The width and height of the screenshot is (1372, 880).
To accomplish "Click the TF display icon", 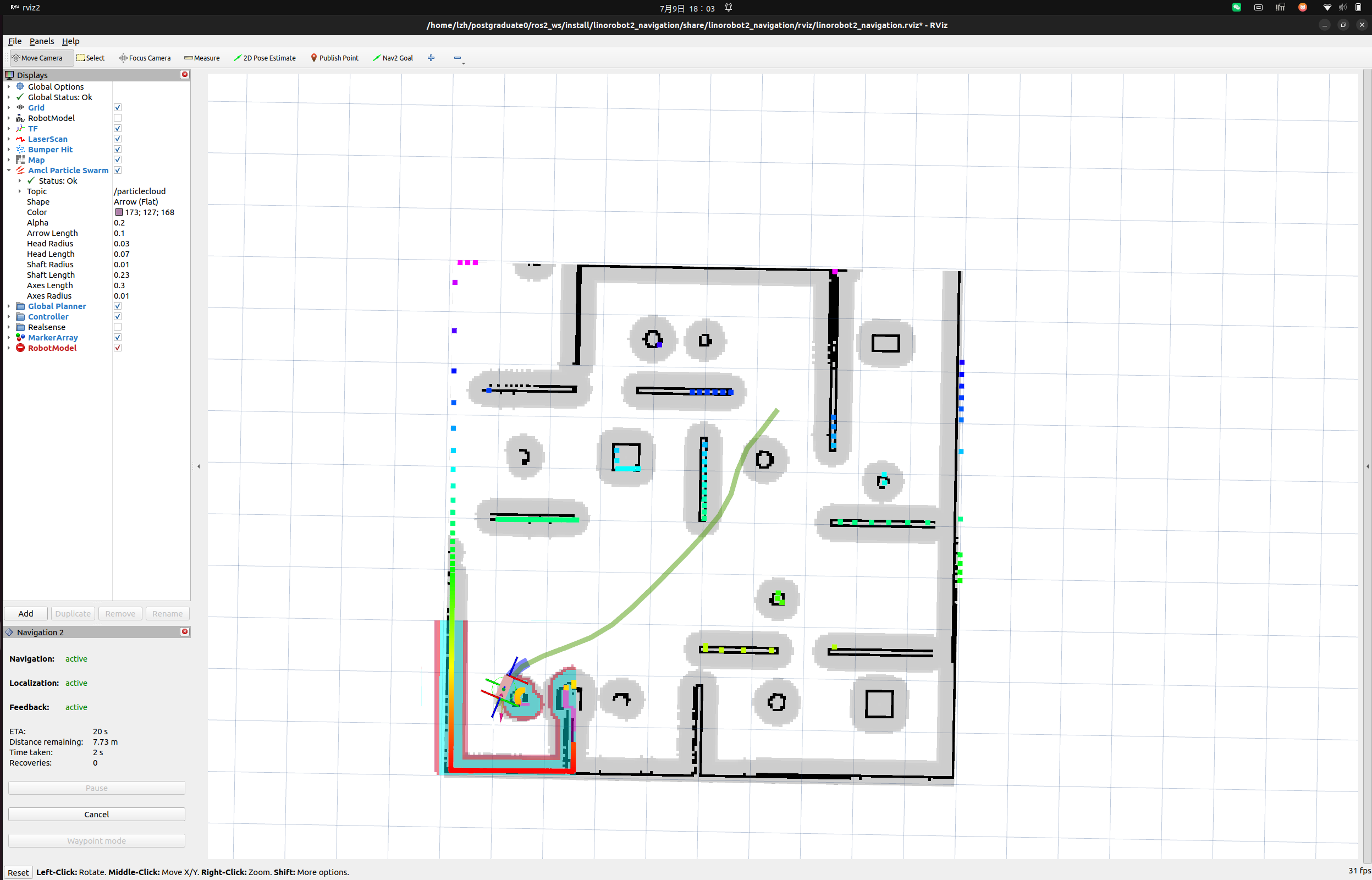I will (x=20, y=129).
